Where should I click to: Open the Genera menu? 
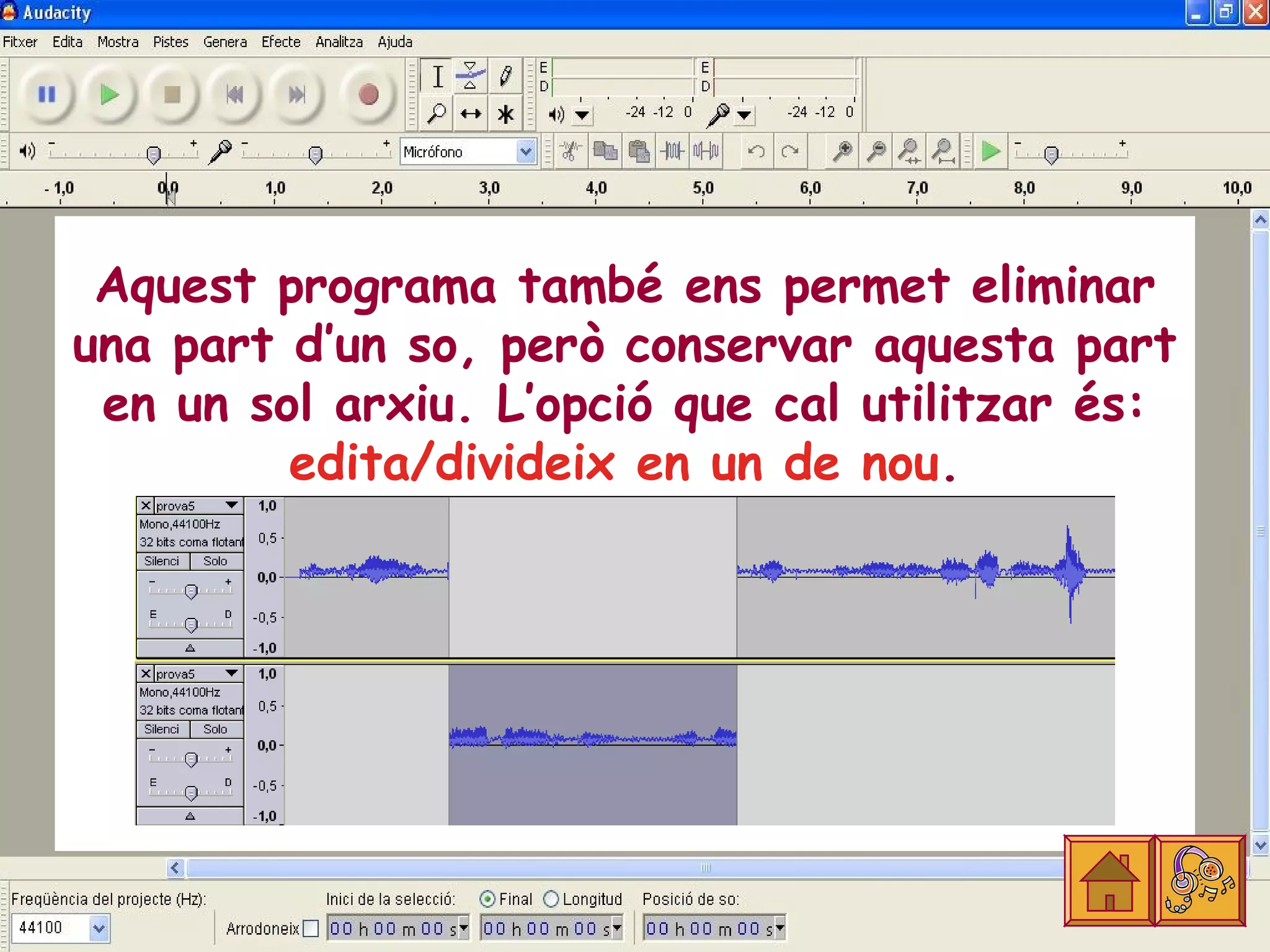coord(225,42)
